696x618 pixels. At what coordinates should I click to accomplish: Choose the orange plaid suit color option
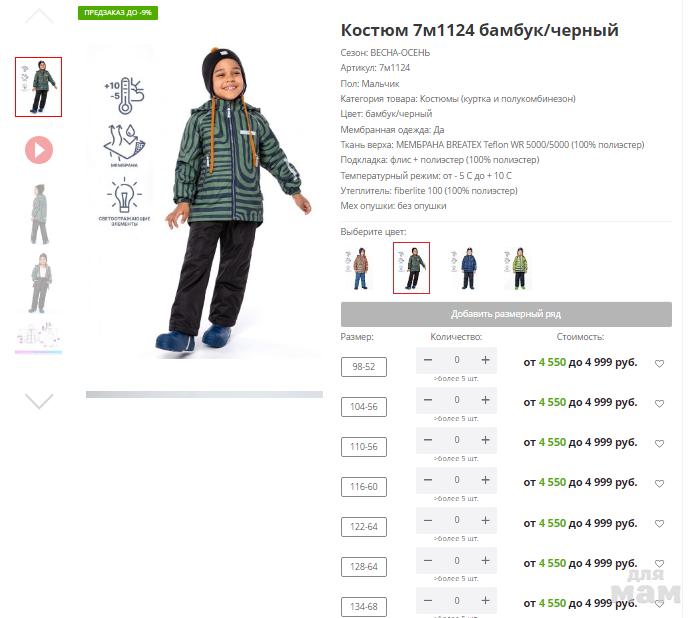359,268
